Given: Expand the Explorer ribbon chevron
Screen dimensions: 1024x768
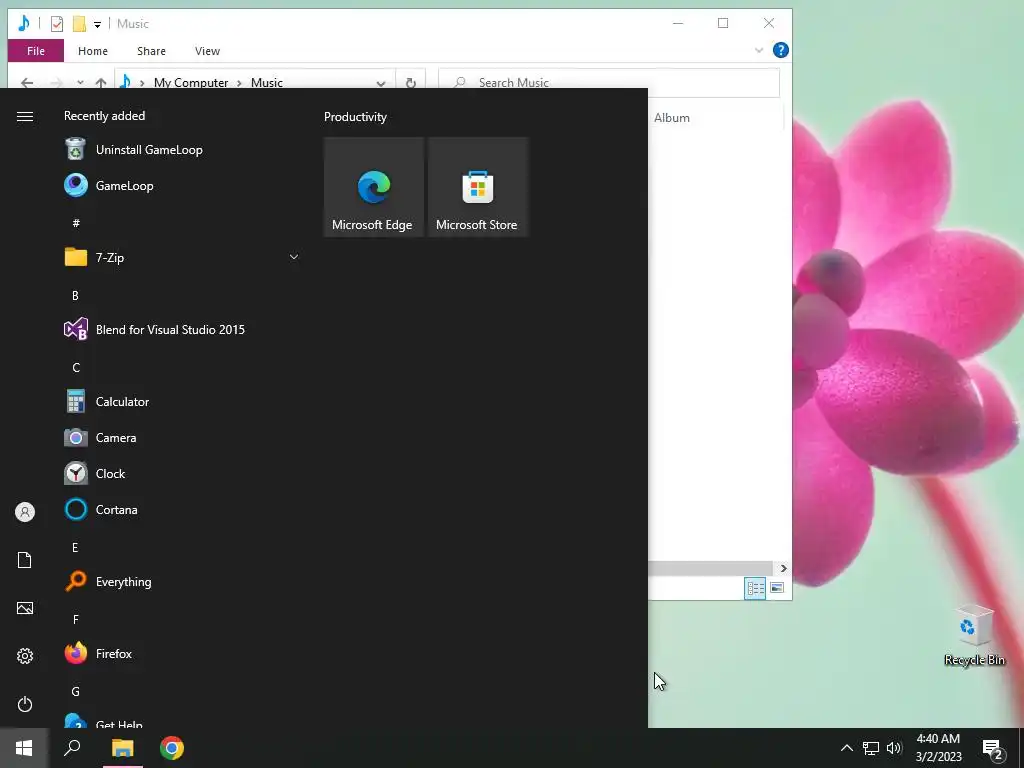Looking at the screenshot, I should 759,50.
